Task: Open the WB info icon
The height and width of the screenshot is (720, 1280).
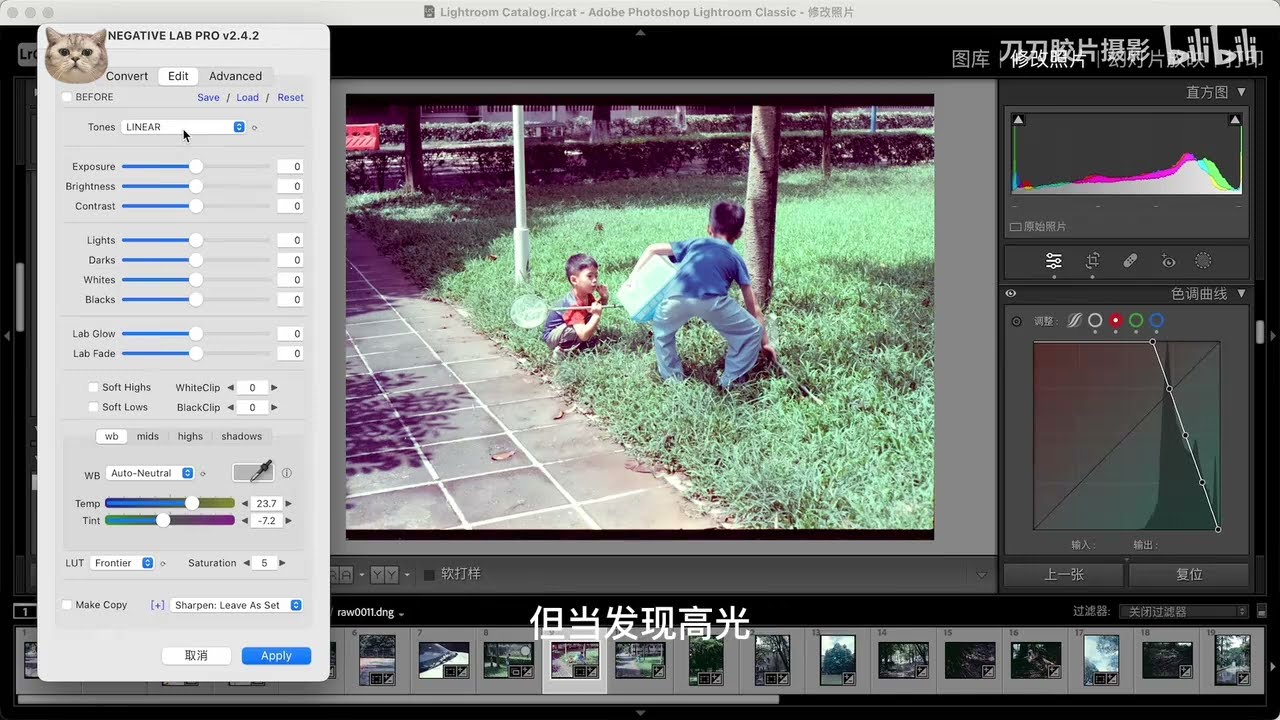Action: pos(287,473)
